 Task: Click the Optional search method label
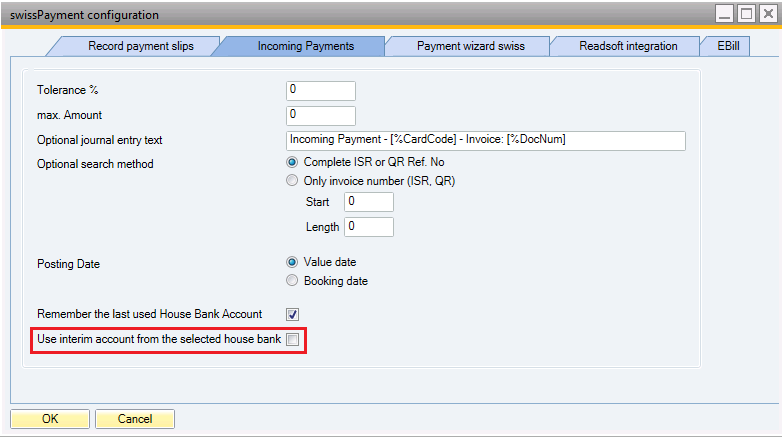point(95,164)
